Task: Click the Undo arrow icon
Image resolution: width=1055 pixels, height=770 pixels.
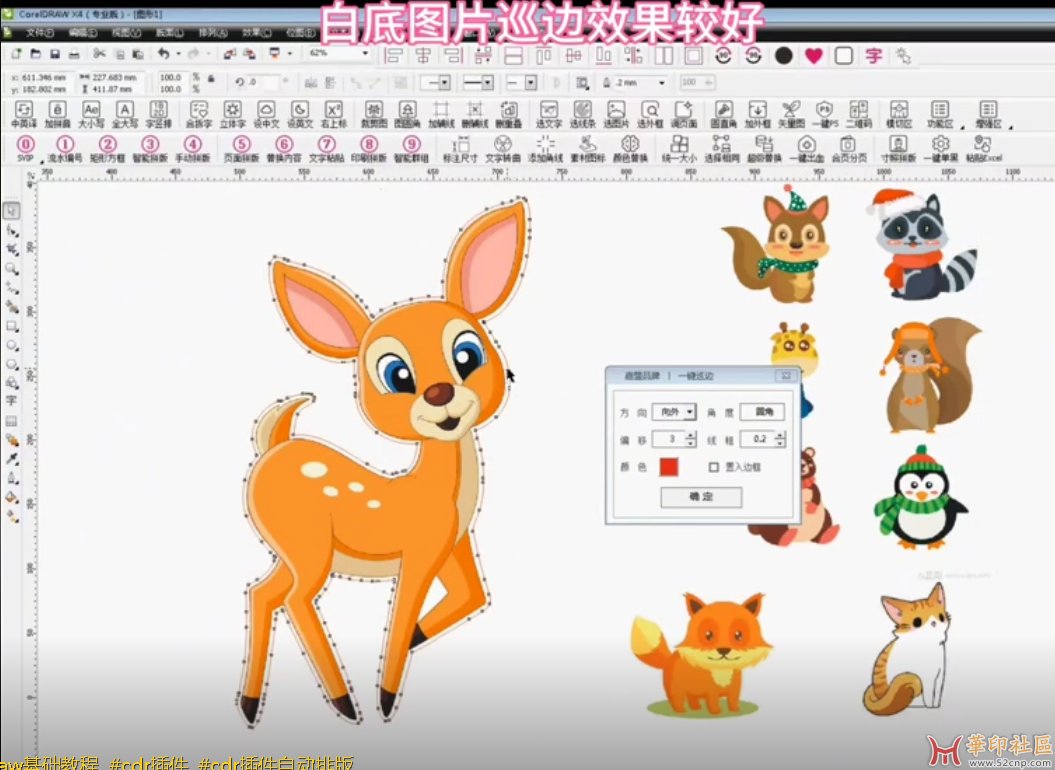Action: [x=163, y=53]
